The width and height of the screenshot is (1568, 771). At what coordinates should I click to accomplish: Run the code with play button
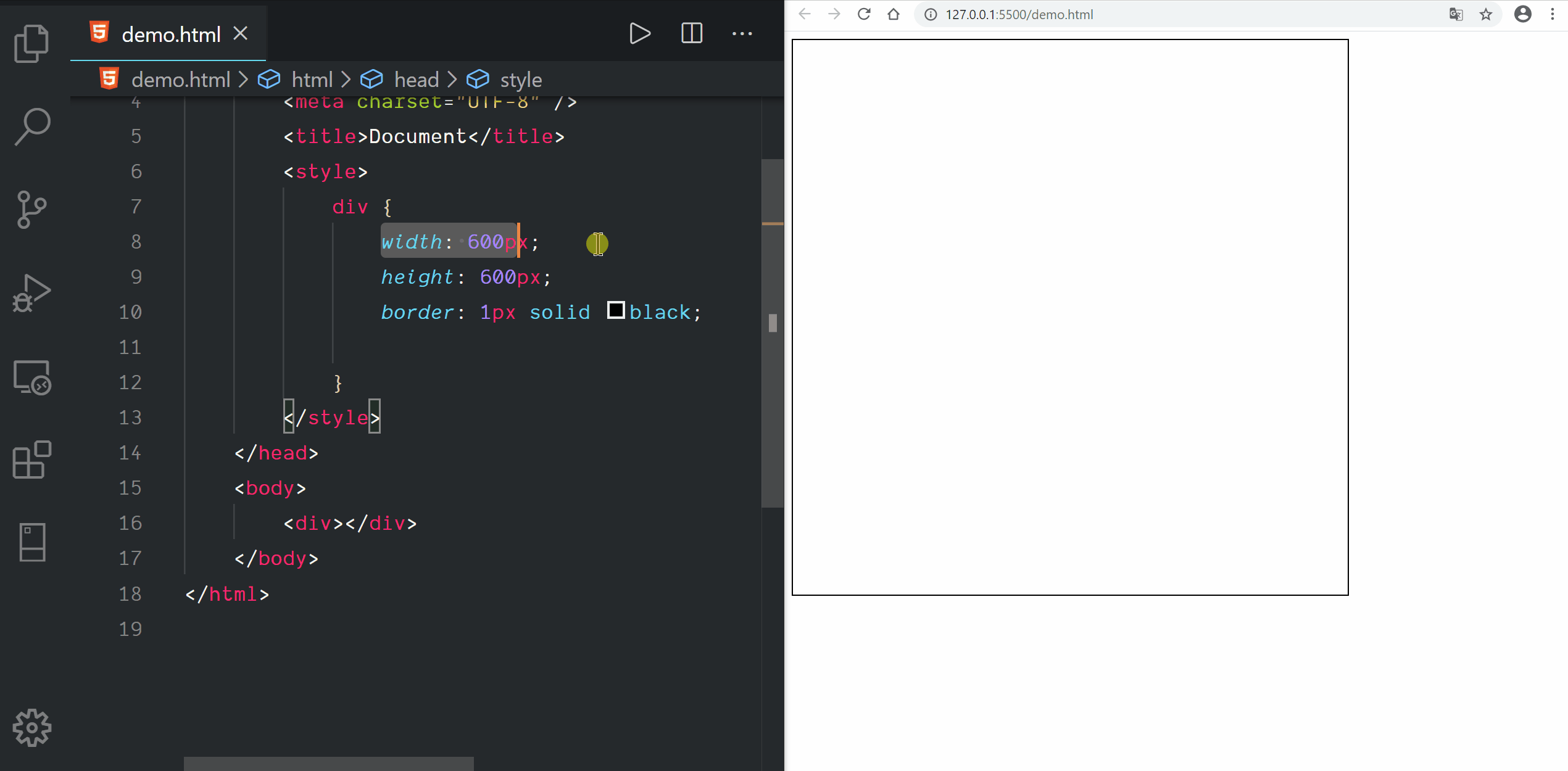tap(639, 33)
